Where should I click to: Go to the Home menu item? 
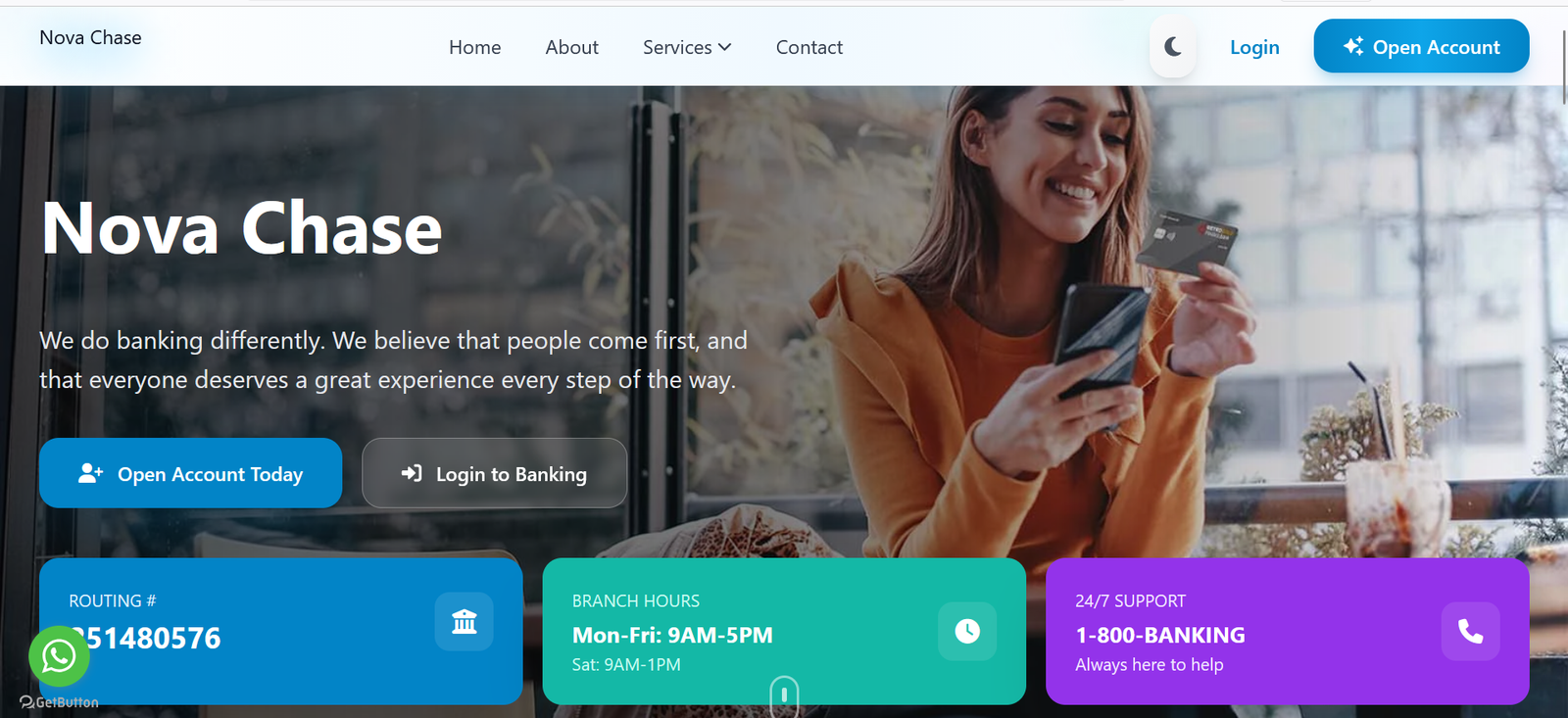coord(474,47)
